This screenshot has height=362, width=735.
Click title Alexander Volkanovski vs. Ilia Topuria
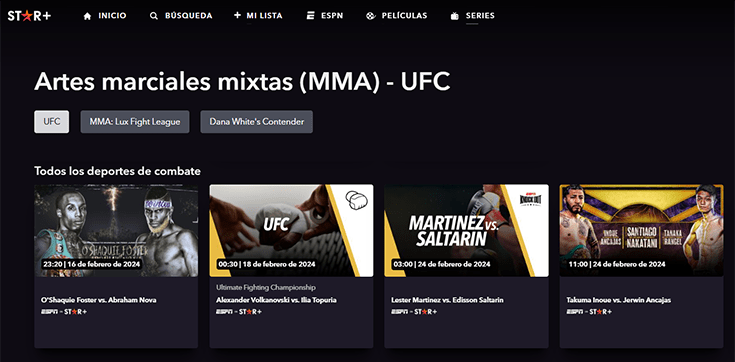277,300
